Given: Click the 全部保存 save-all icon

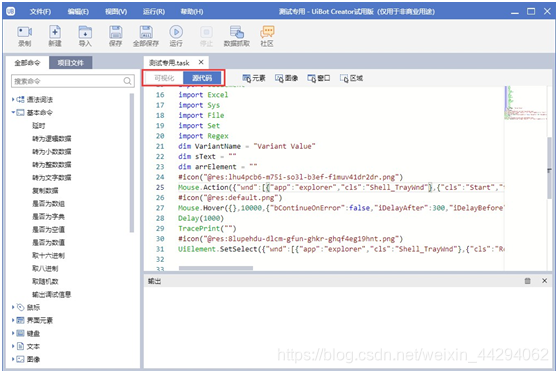Looking at the screenshot, I should click(146, 32).
